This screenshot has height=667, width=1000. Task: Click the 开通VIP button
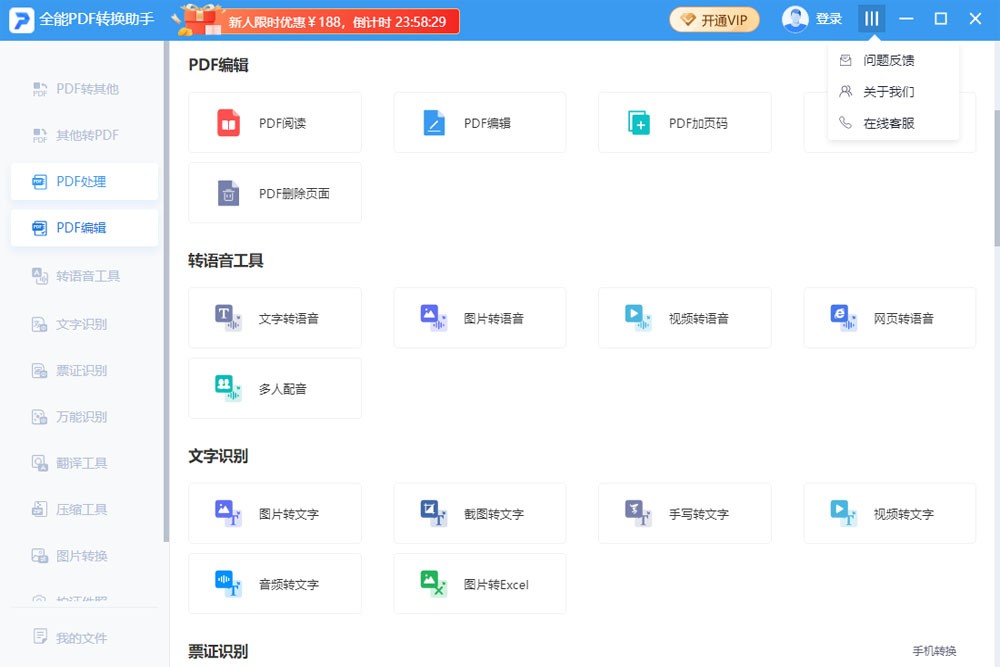click(714, 20)
